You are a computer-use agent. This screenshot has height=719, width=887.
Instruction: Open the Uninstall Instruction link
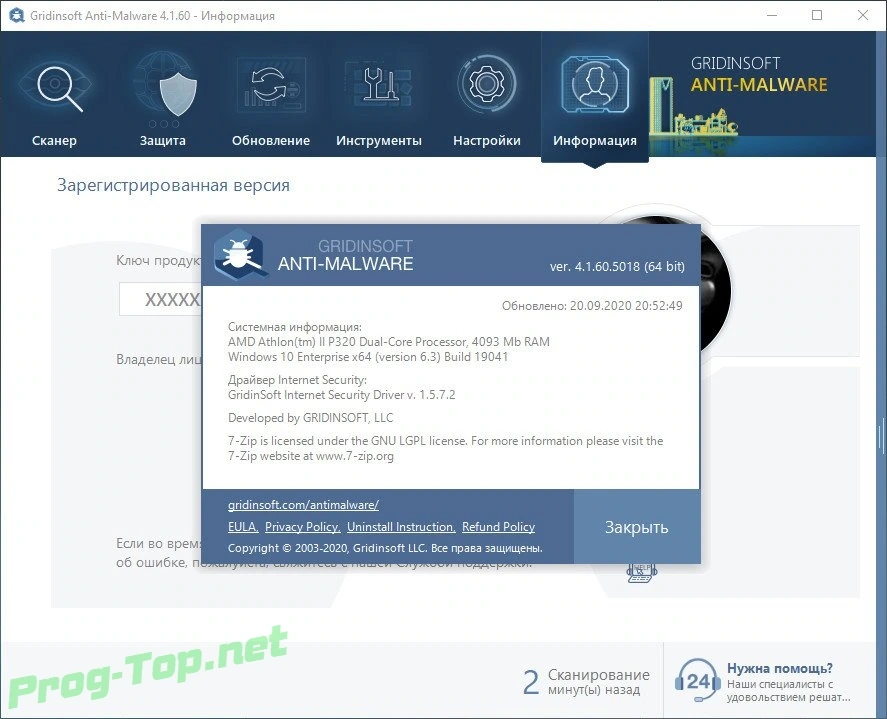[401, 527]
